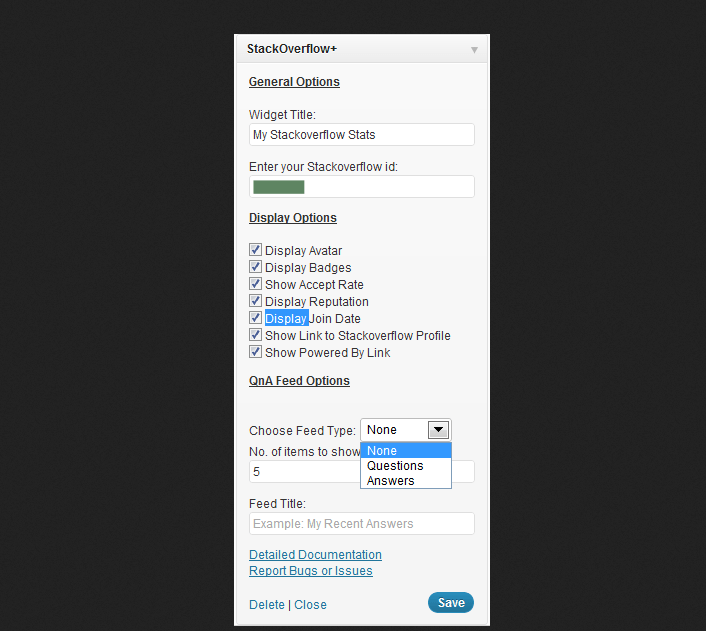
Task: Uncheck Display Avatar checkbox
Action: tap(255, 250)
